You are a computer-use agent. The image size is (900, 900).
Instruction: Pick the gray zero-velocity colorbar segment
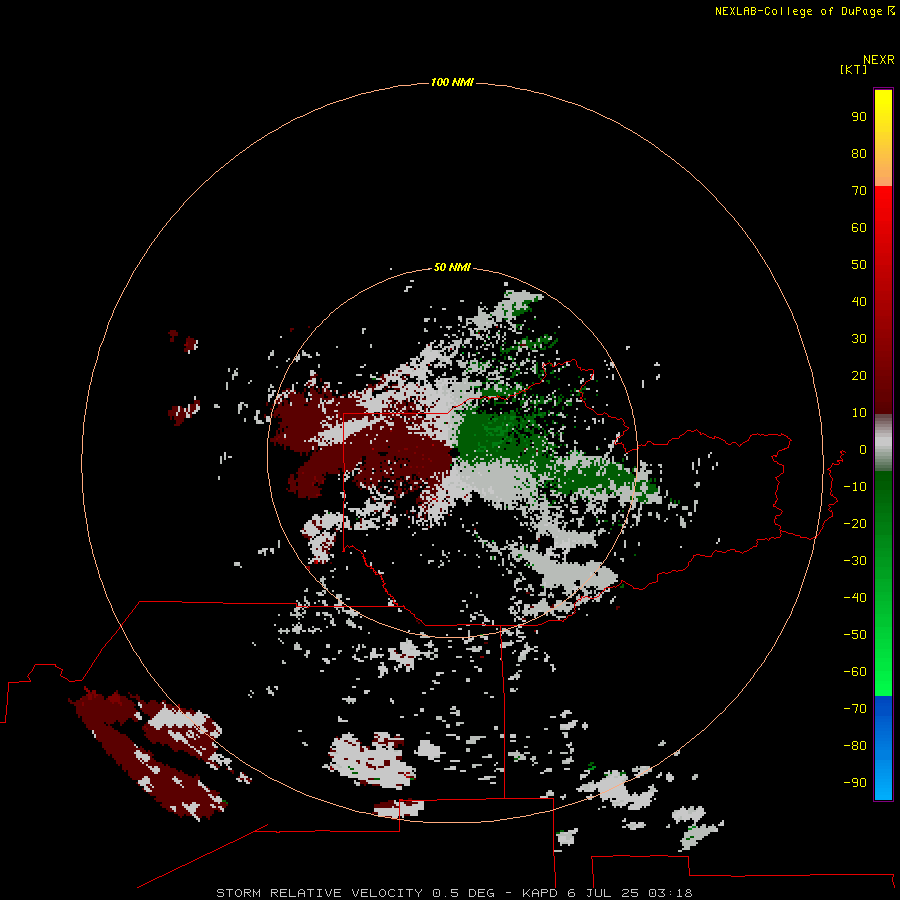tap(883, 443)
